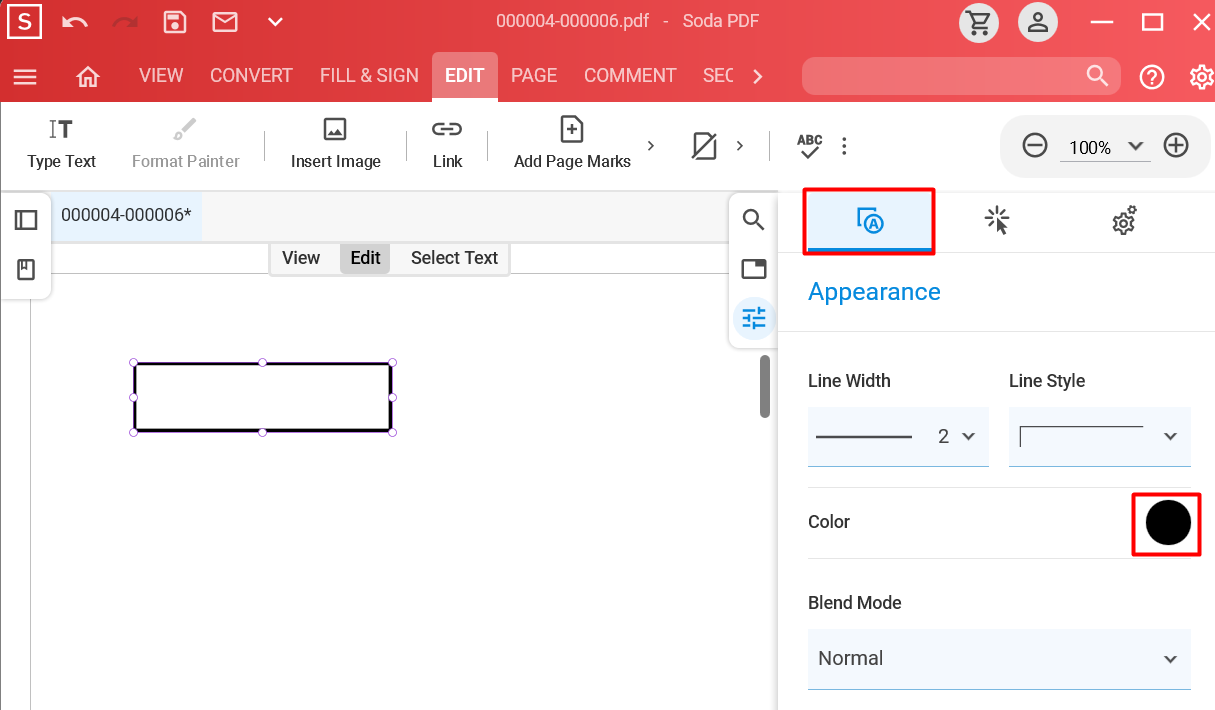Open the gear options properties tab
Viewport: 1215px width, 710px height.
pyautogui.click(x=1125, y=221)
